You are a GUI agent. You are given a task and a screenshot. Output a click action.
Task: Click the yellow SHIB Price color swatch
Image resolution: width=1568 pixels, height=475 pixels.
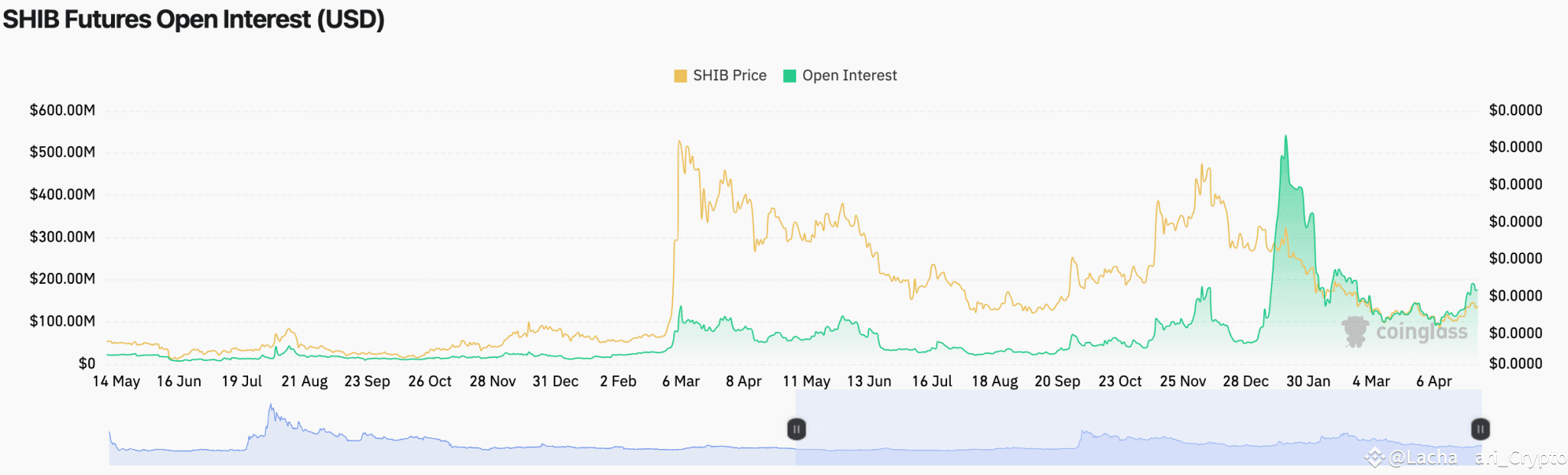click(681, 76)
